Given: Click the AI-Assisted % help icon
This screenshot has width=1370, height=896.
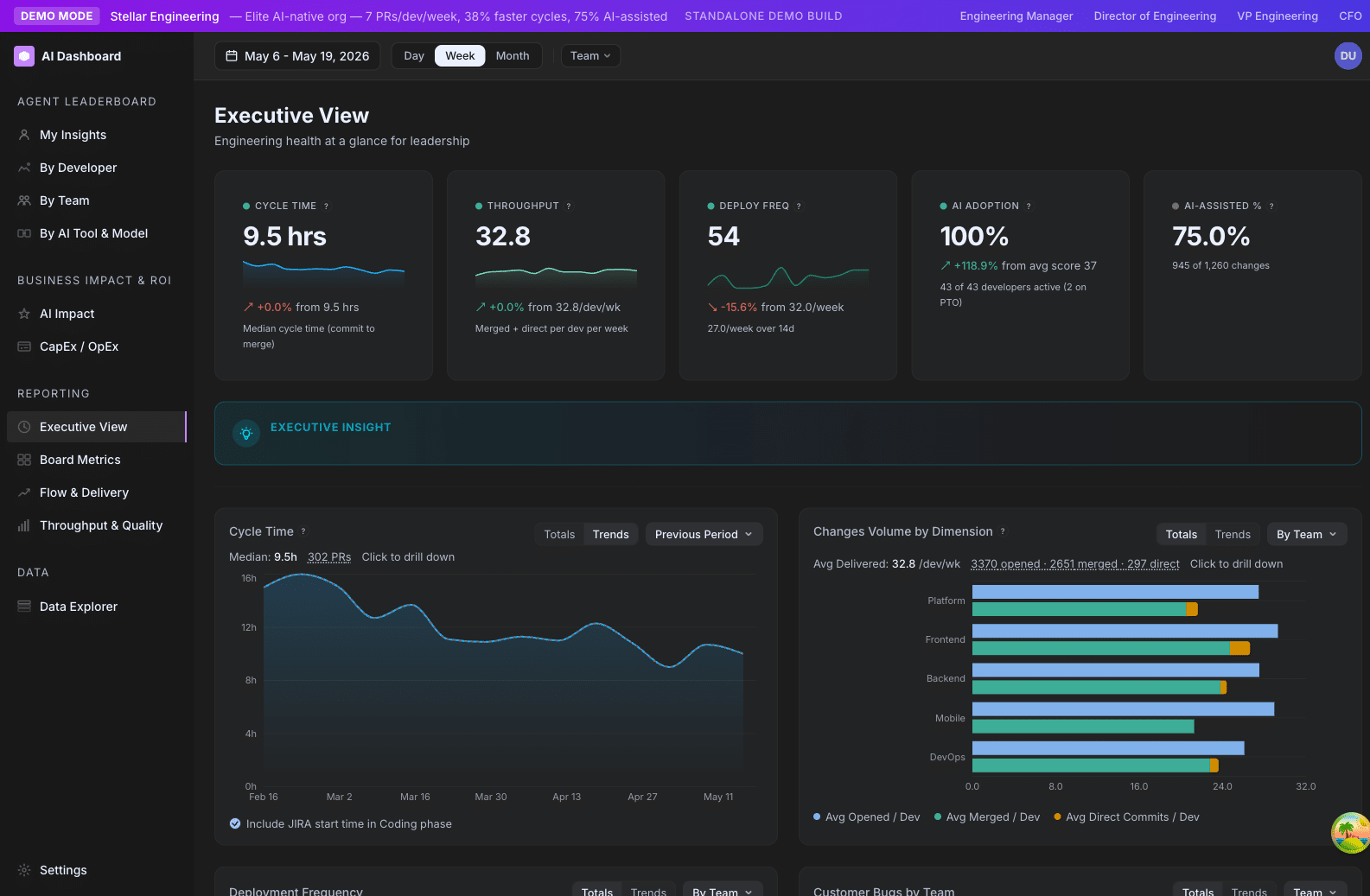Looking at the screenshot, I should pos(1271,207).
